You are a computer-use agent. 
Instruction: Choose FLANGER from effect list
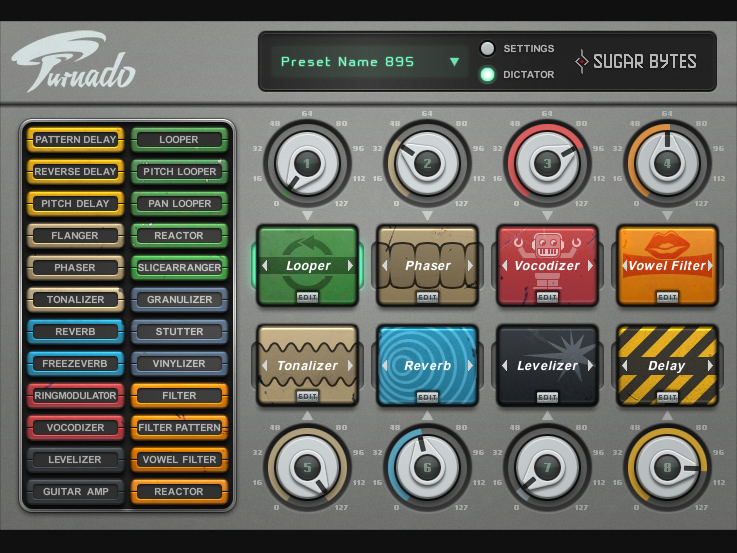(75, 235)
